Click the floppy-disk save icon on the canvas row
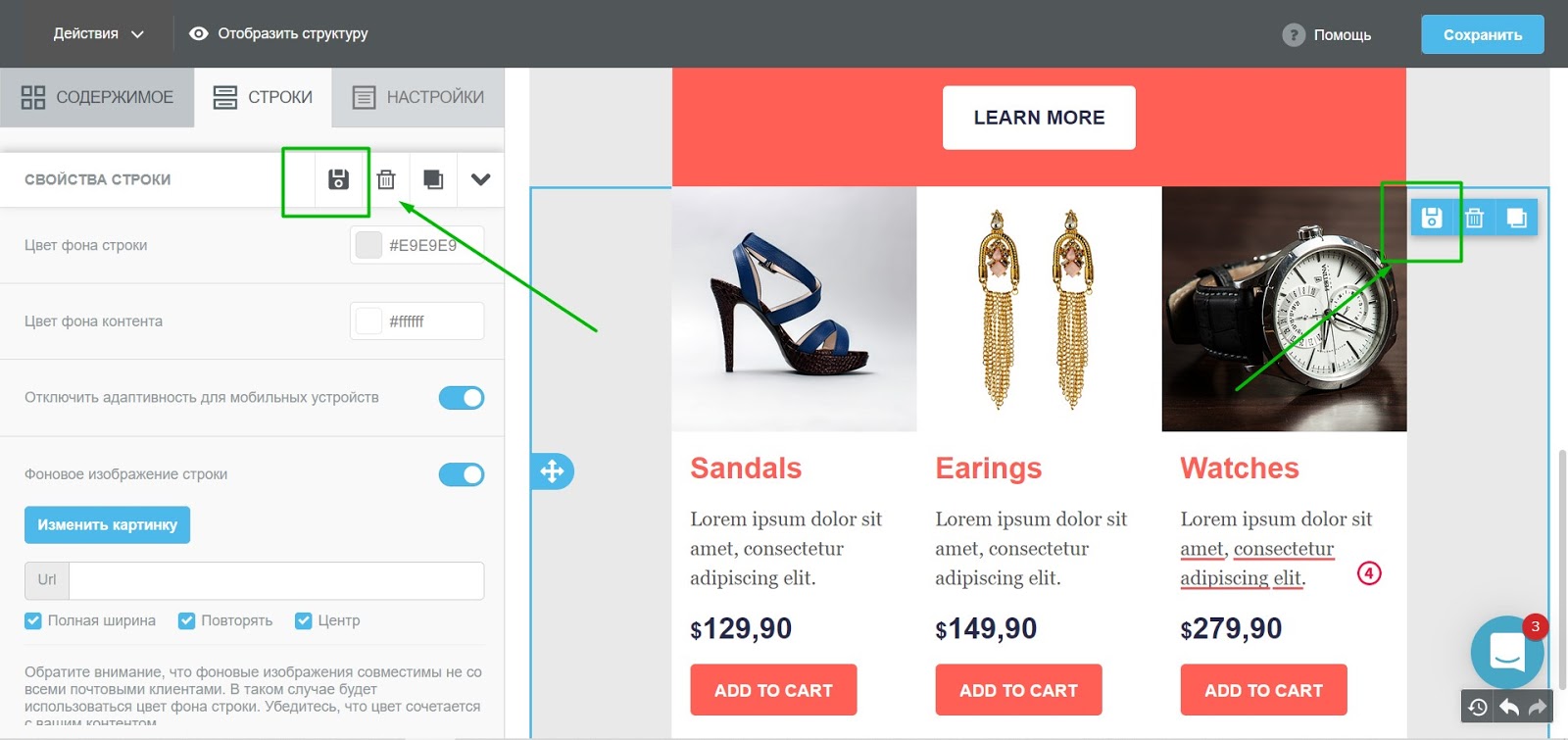The width and height of the screenshot is (1568, 740). (1432, 218)
